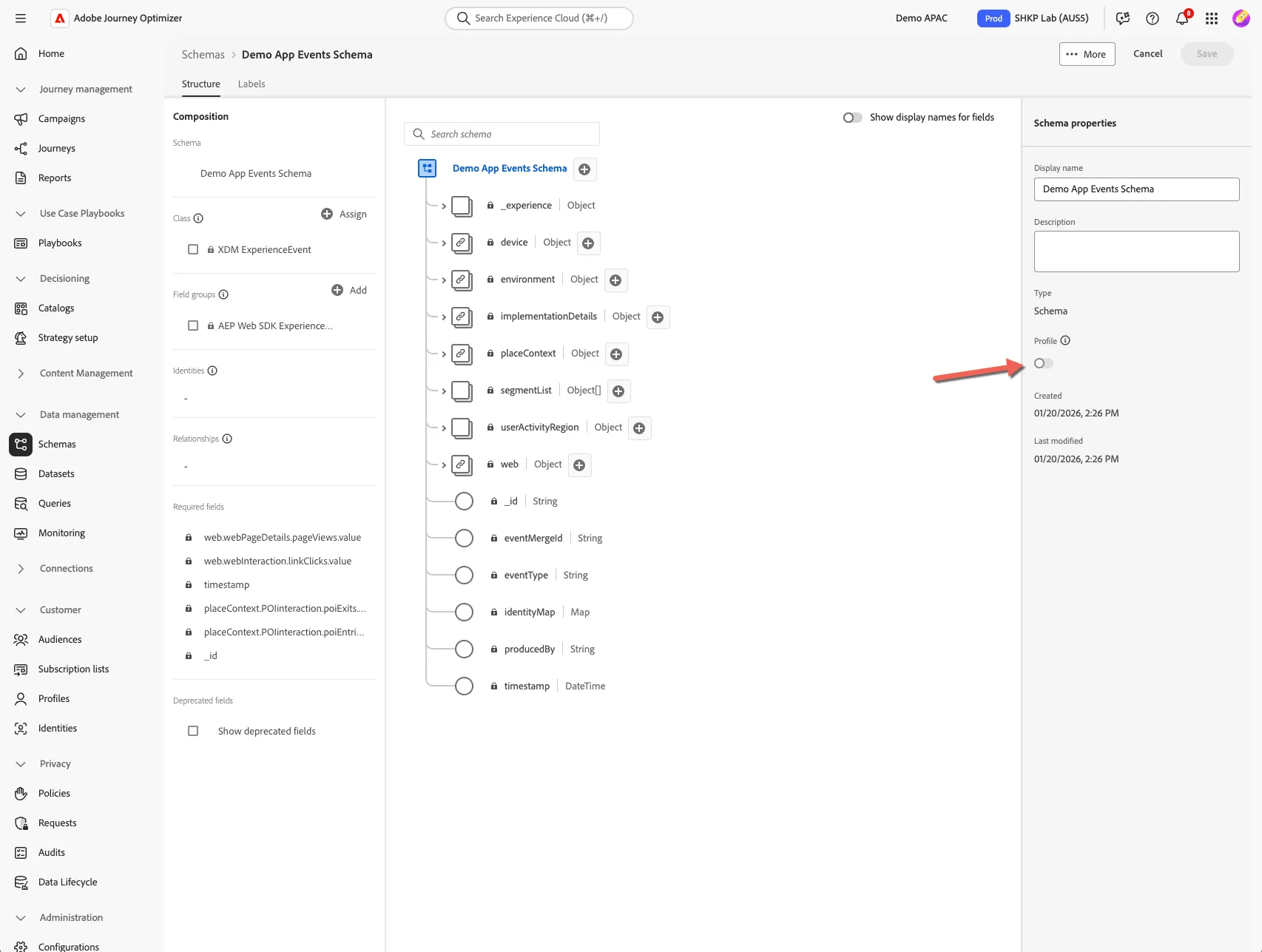The image size is (1262, 952).
Task: Click the Class info icon
Action: (x=198, y=218)
